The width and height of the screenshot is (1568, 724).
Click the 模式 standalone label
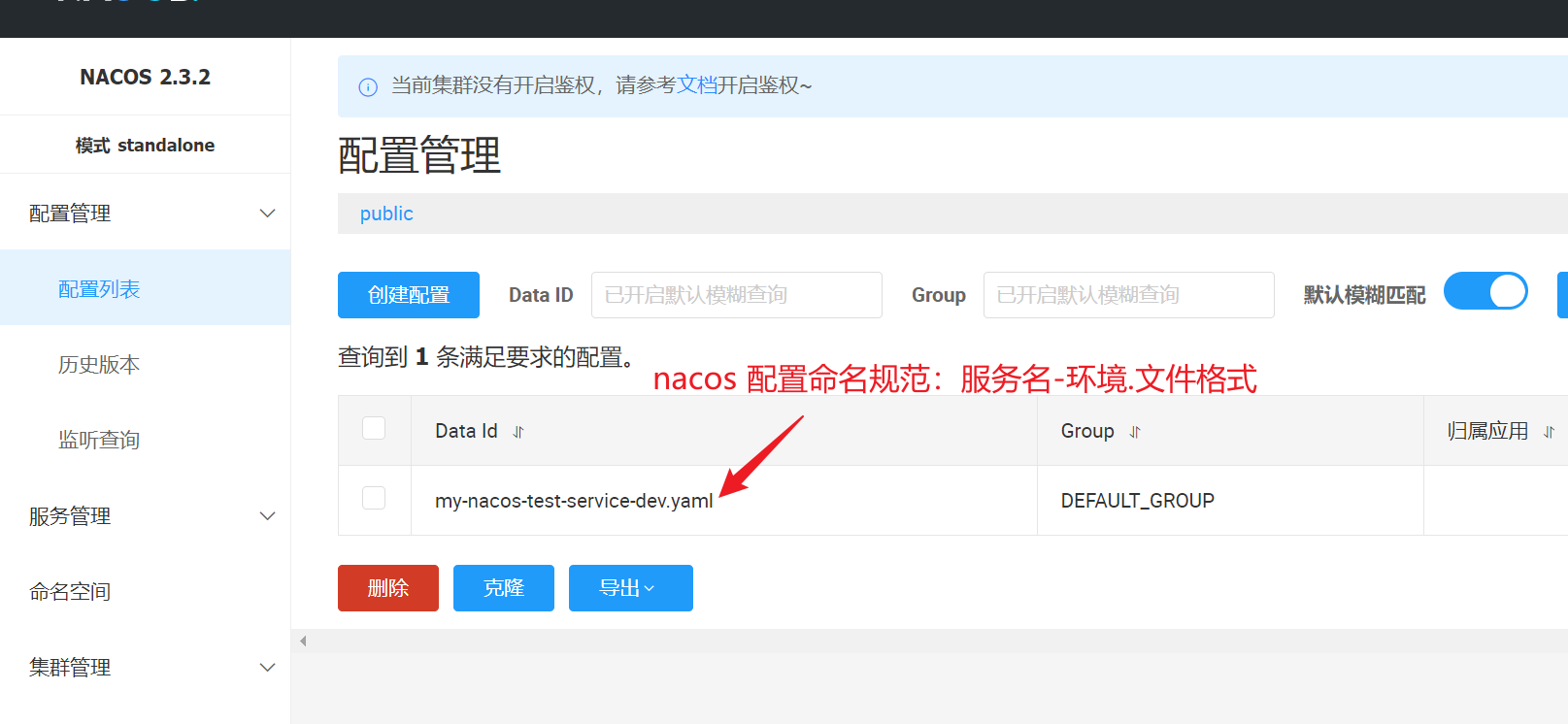[x=146, y=146]
